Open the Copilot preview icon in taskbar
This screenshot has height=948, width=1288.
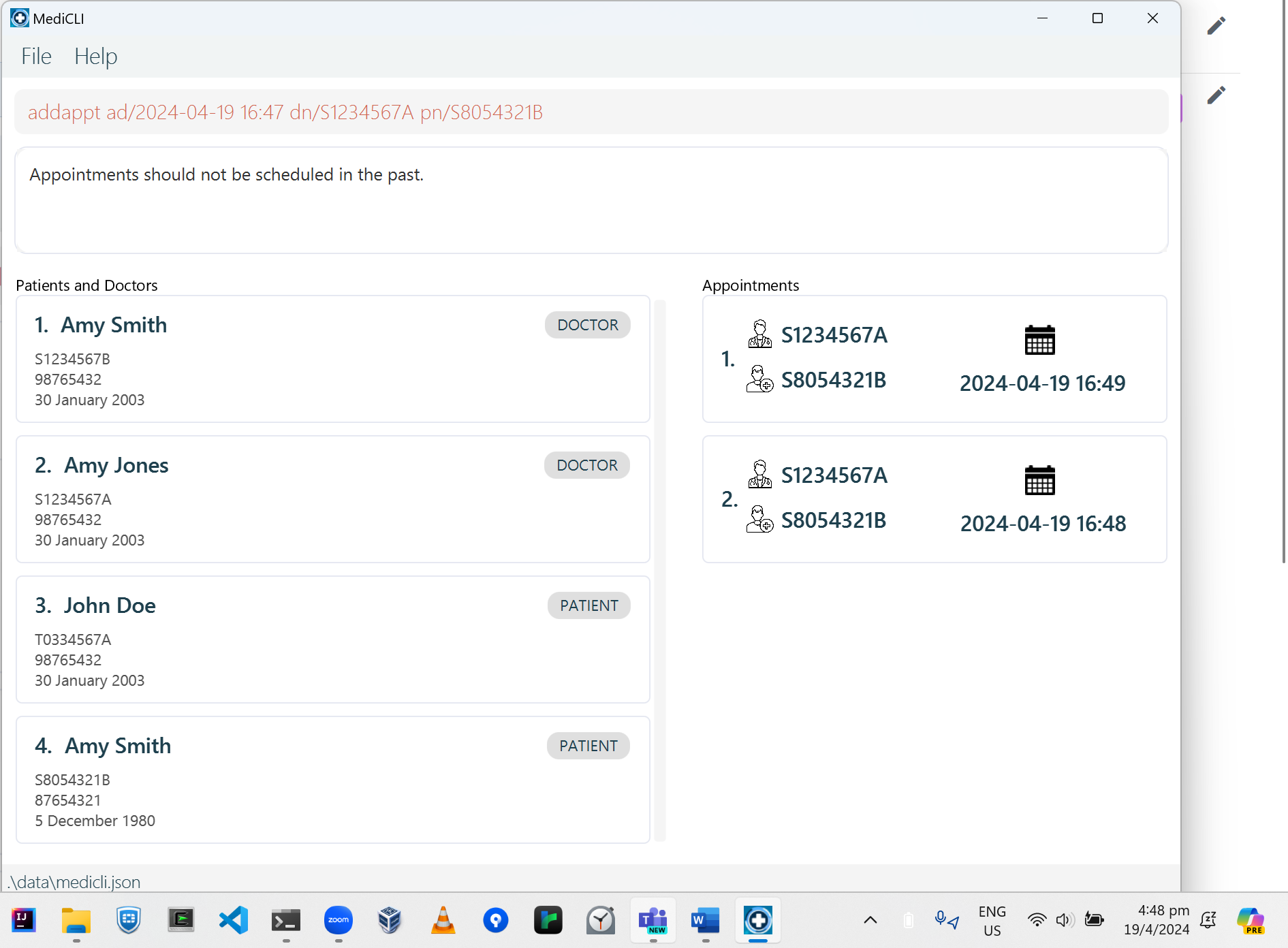(1251, 921)
